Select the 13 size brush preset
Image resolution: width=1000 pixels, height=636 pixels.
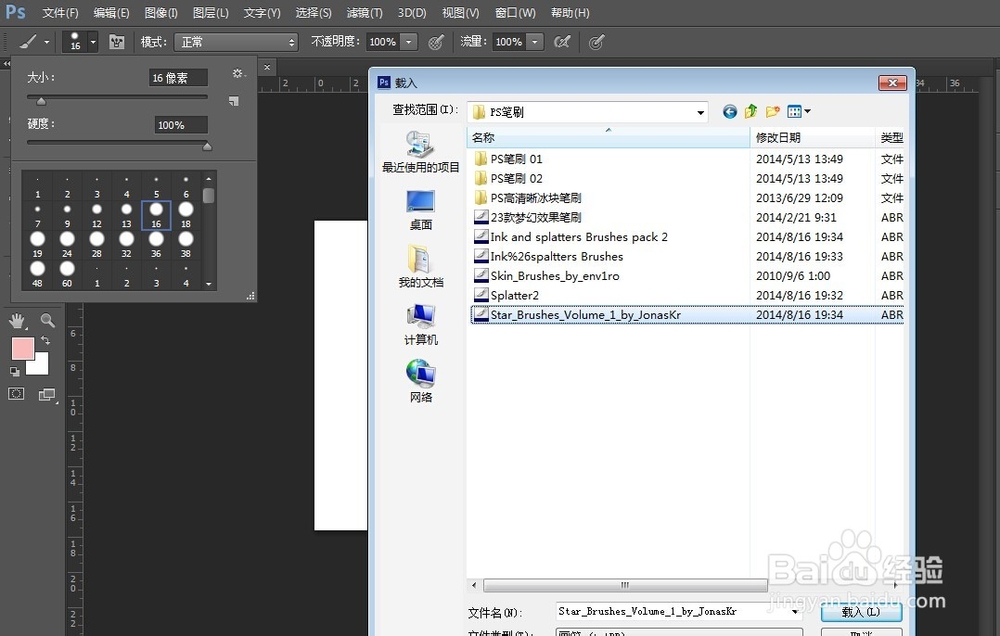(126, 215)
